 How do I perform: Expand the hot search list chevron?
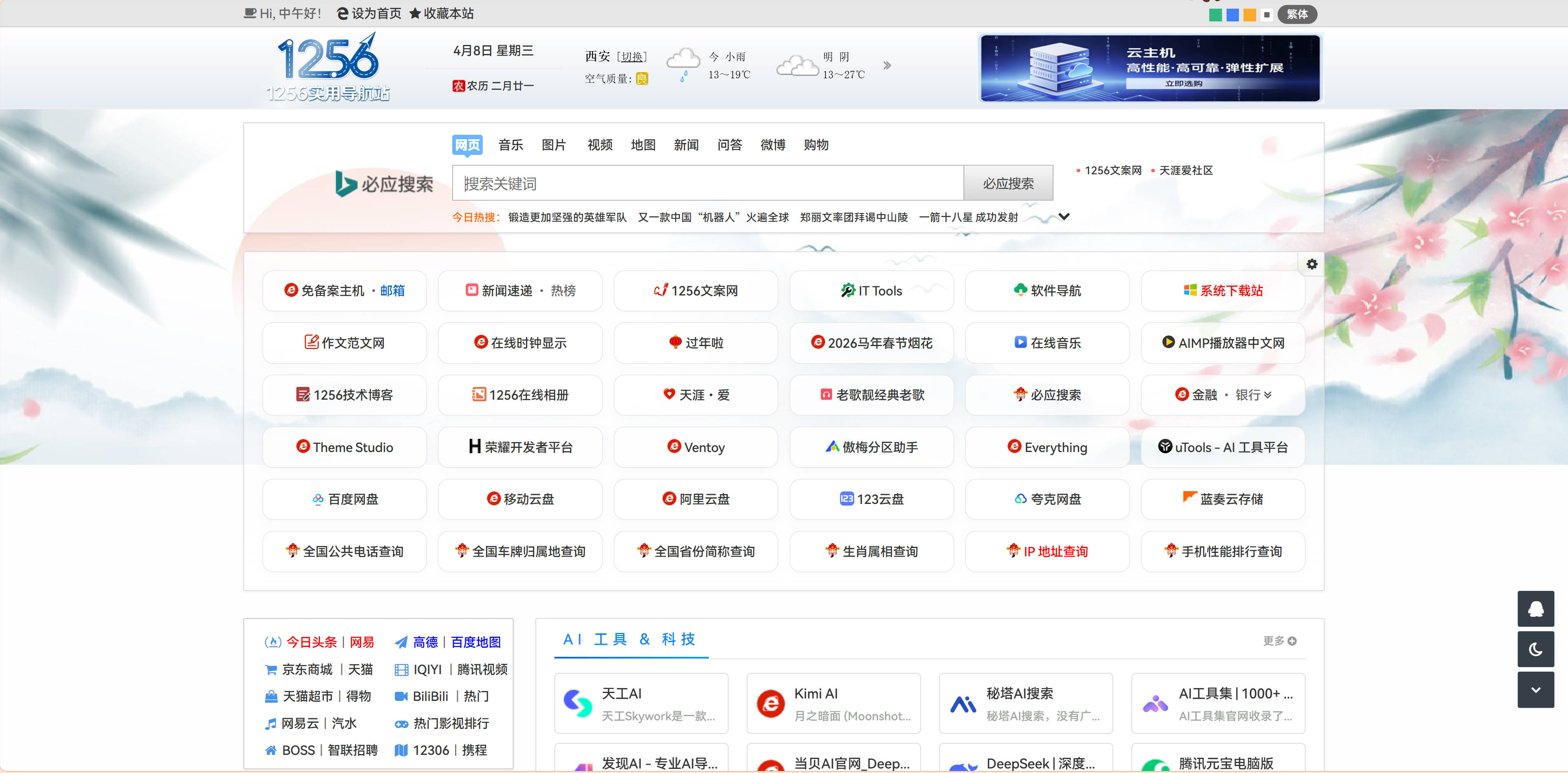click(x=1064, y=217)
